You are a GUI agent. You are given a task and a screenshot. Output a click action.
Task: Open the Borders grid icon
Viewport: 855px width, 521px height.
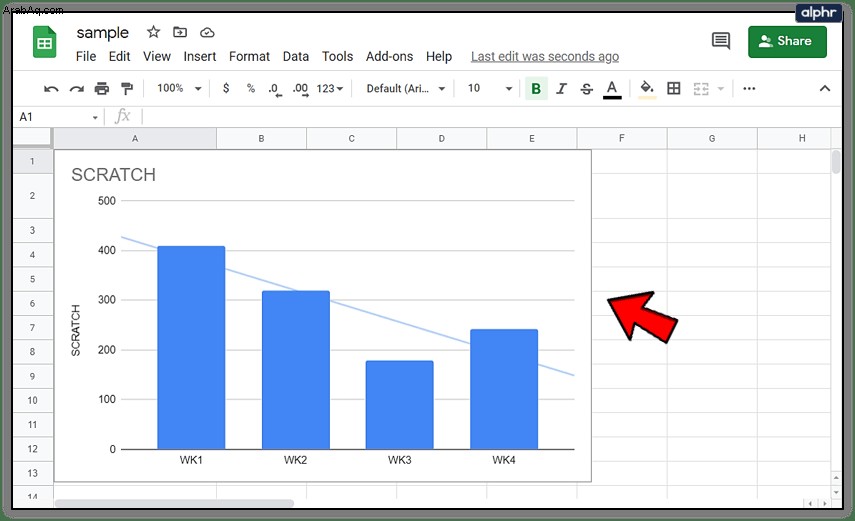coord(673,88)
